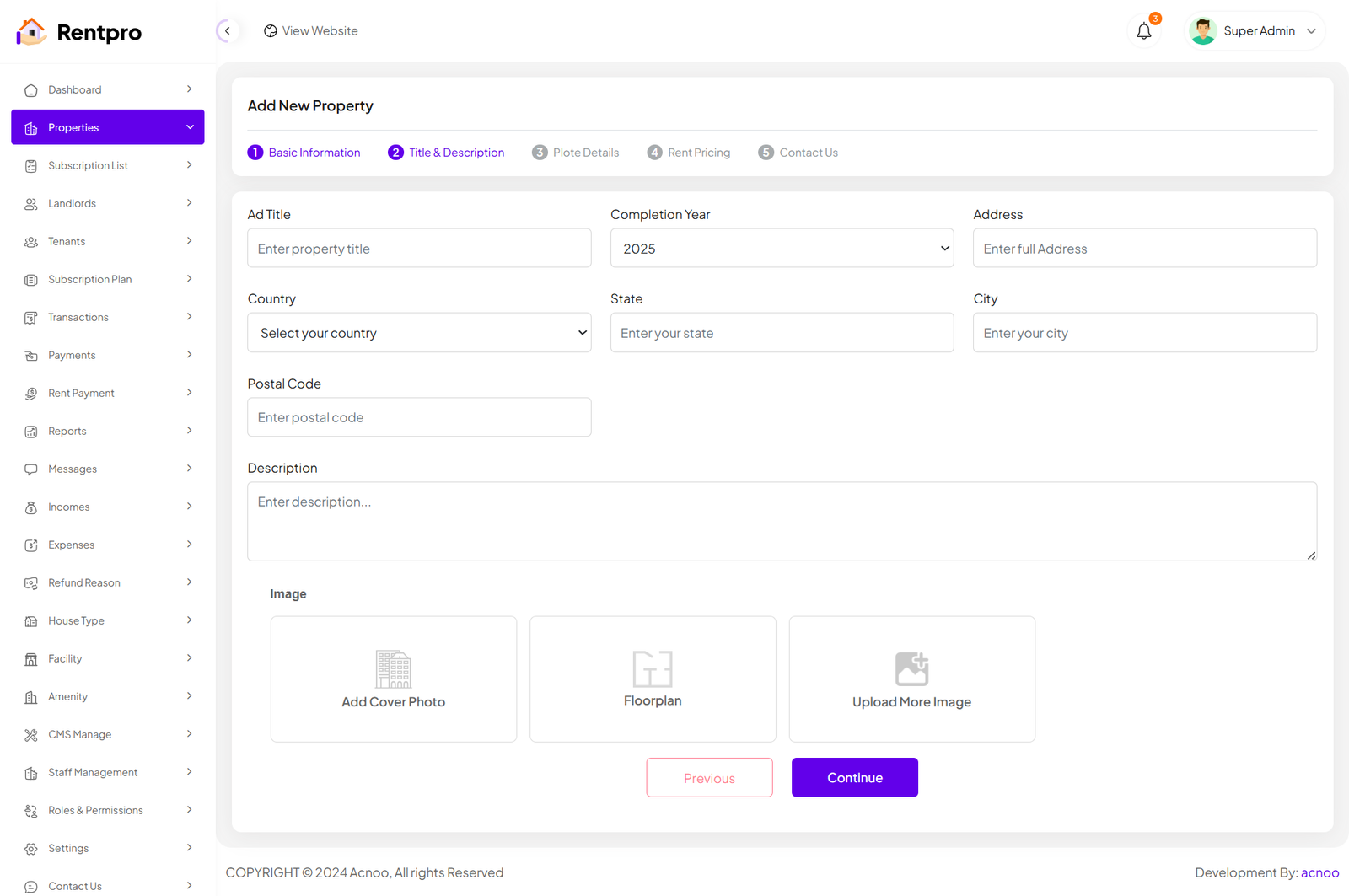Click the Upload More Image icon
Screen dimensions: 1349x896
pyautogui.click(x=911, y=669)
